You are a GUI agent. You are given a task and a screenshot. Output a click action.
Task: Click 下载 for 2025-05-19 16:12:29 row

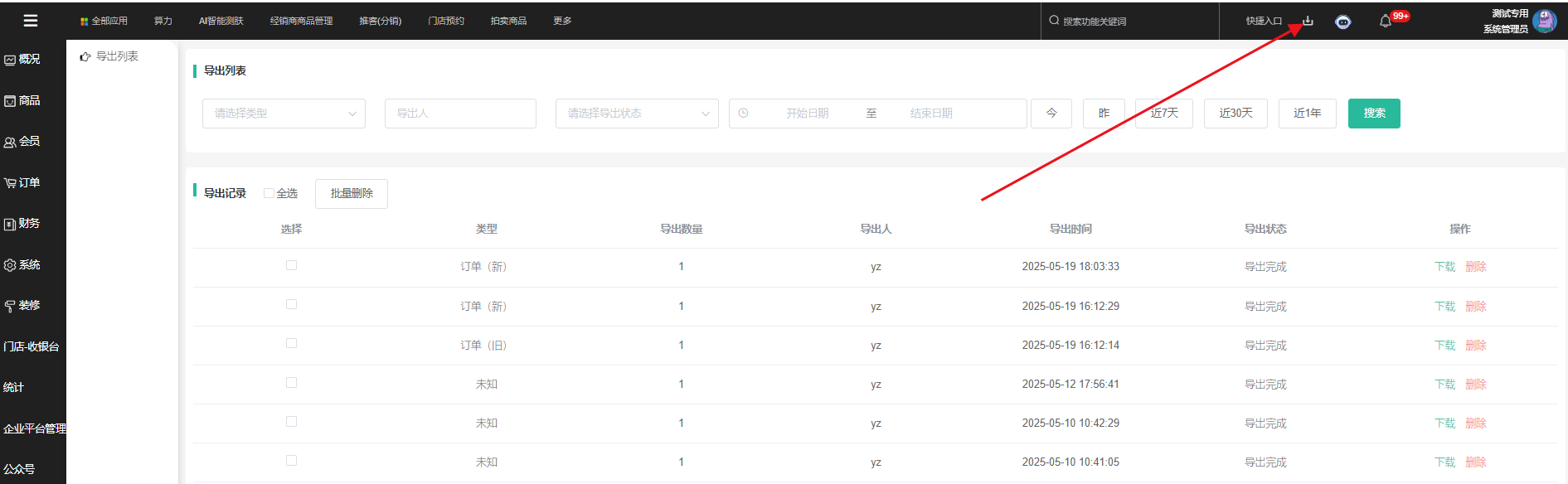pyautogui.click(x=1445, y=307)
